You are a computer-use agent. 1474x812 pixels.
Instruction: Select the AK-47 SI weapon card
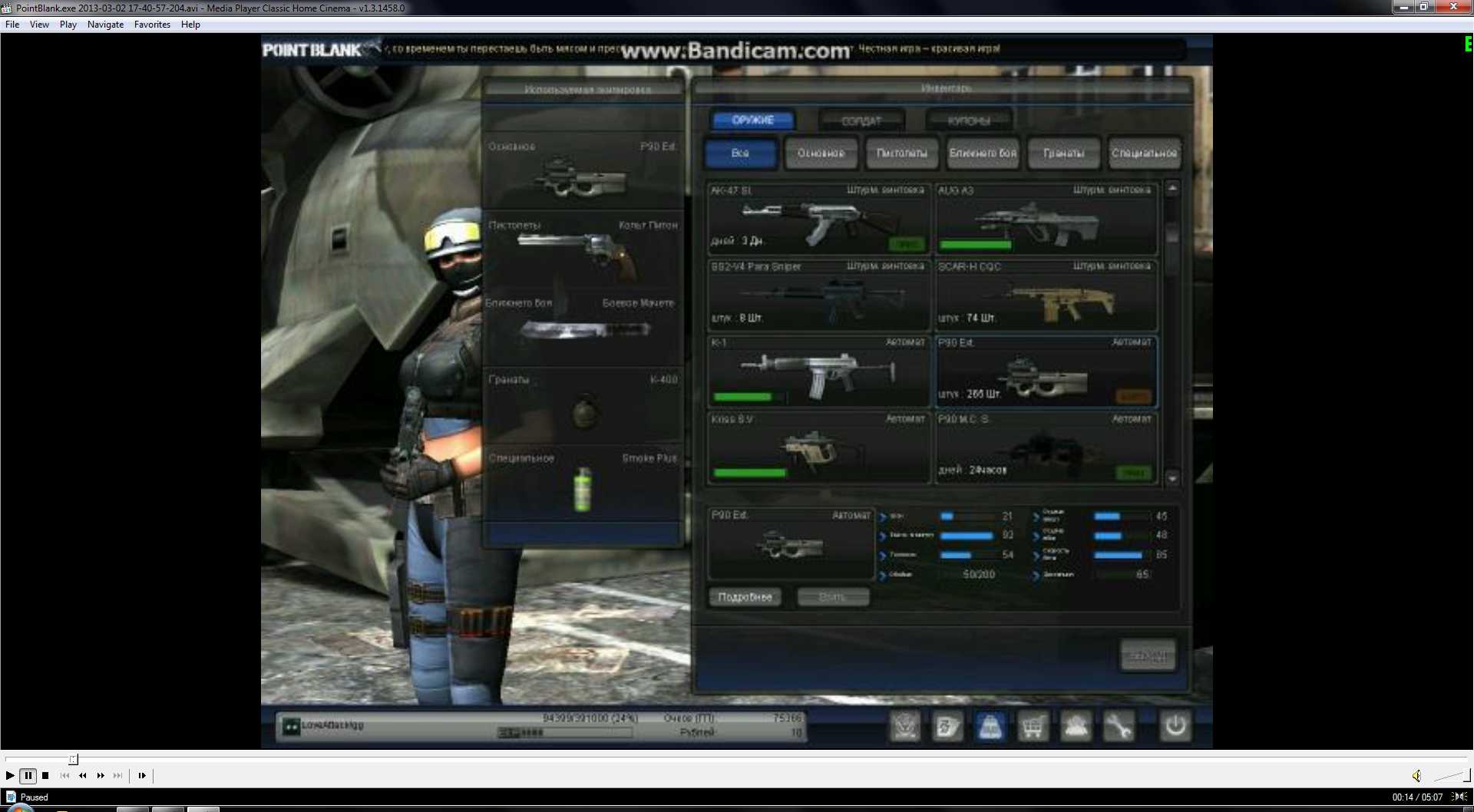point(818,219)
